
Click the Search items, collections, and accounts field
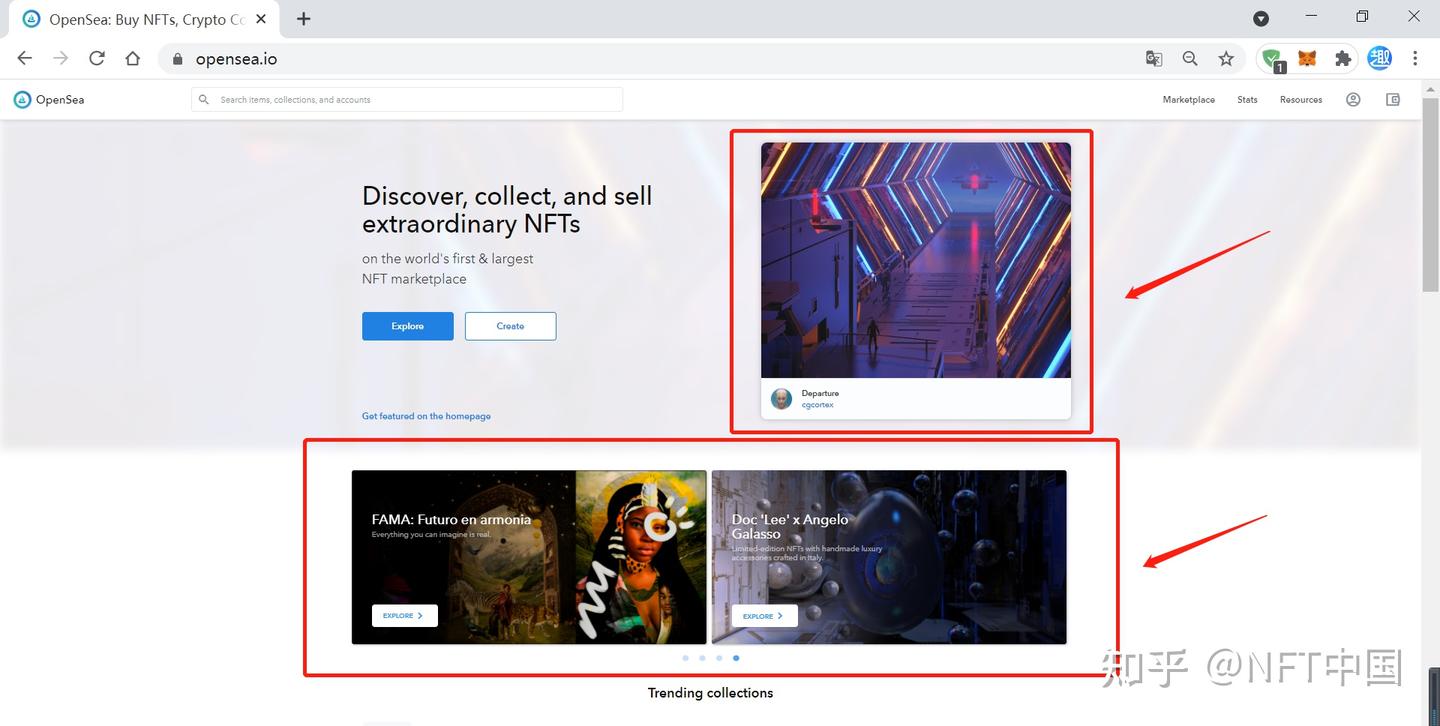(x=407, y=100)
